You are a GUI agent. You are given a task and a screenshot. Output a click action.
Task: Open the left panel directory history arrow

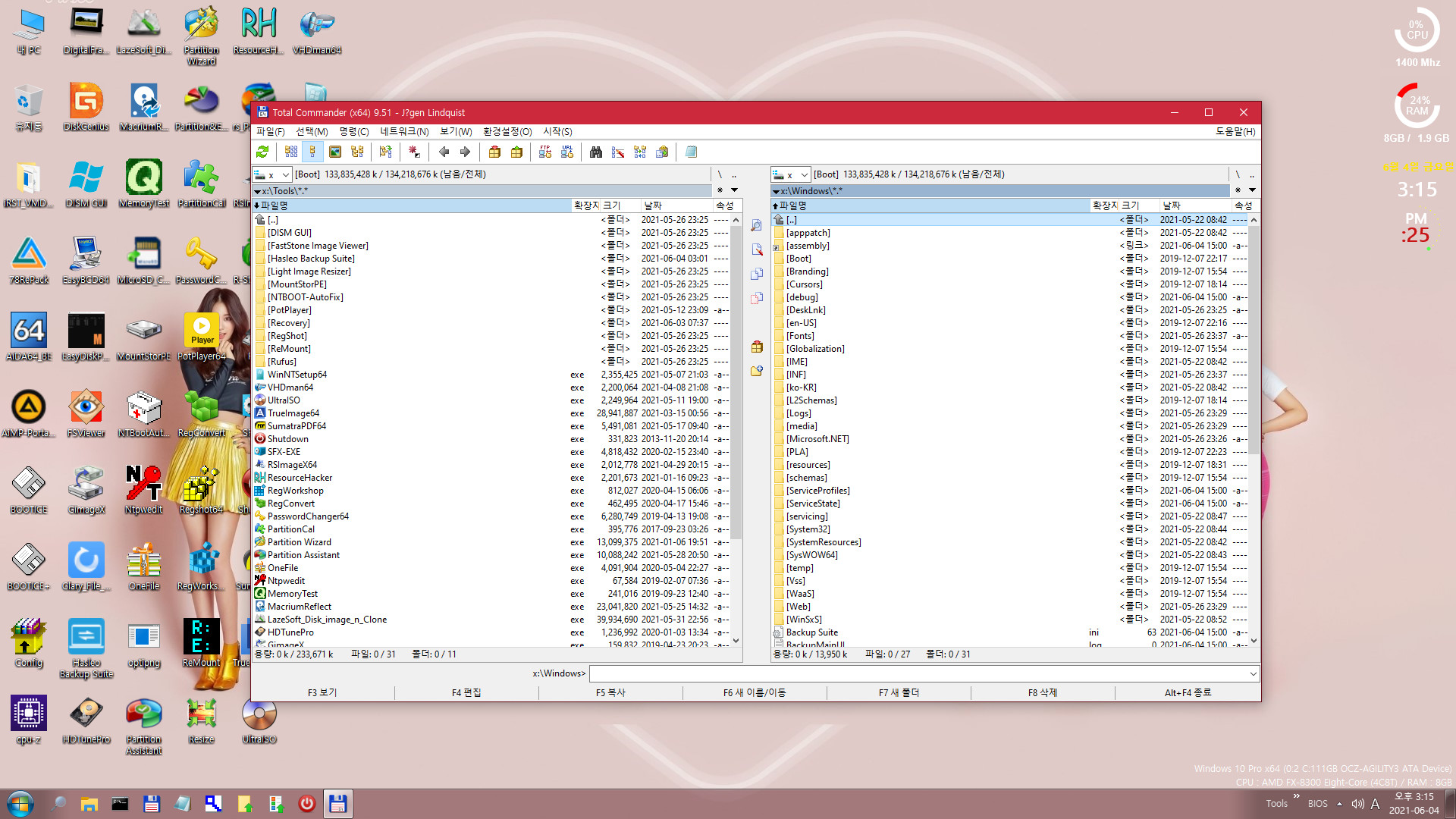click(x=734, y=190)
